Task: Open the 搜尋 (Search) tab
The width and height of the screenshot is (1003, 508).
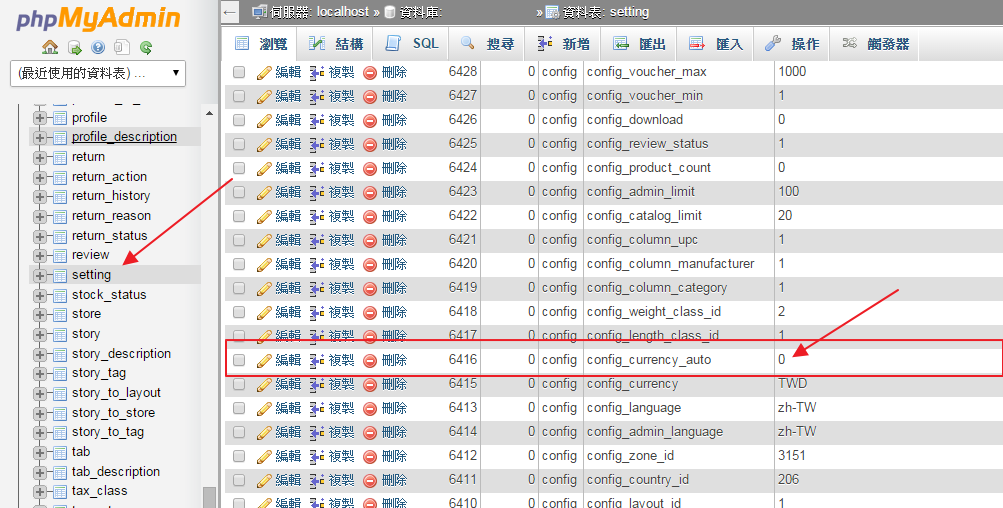Action: (487, 44)
